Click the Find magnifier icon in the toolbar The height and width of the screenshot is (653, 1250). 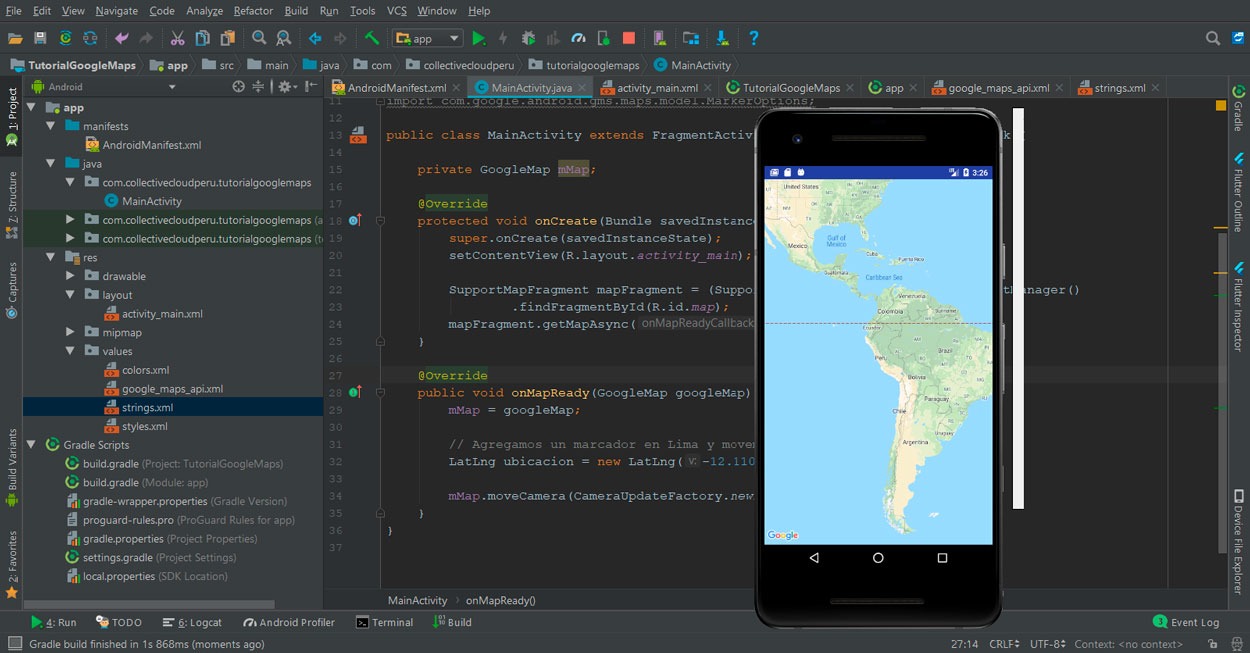[x=259, y=38]
